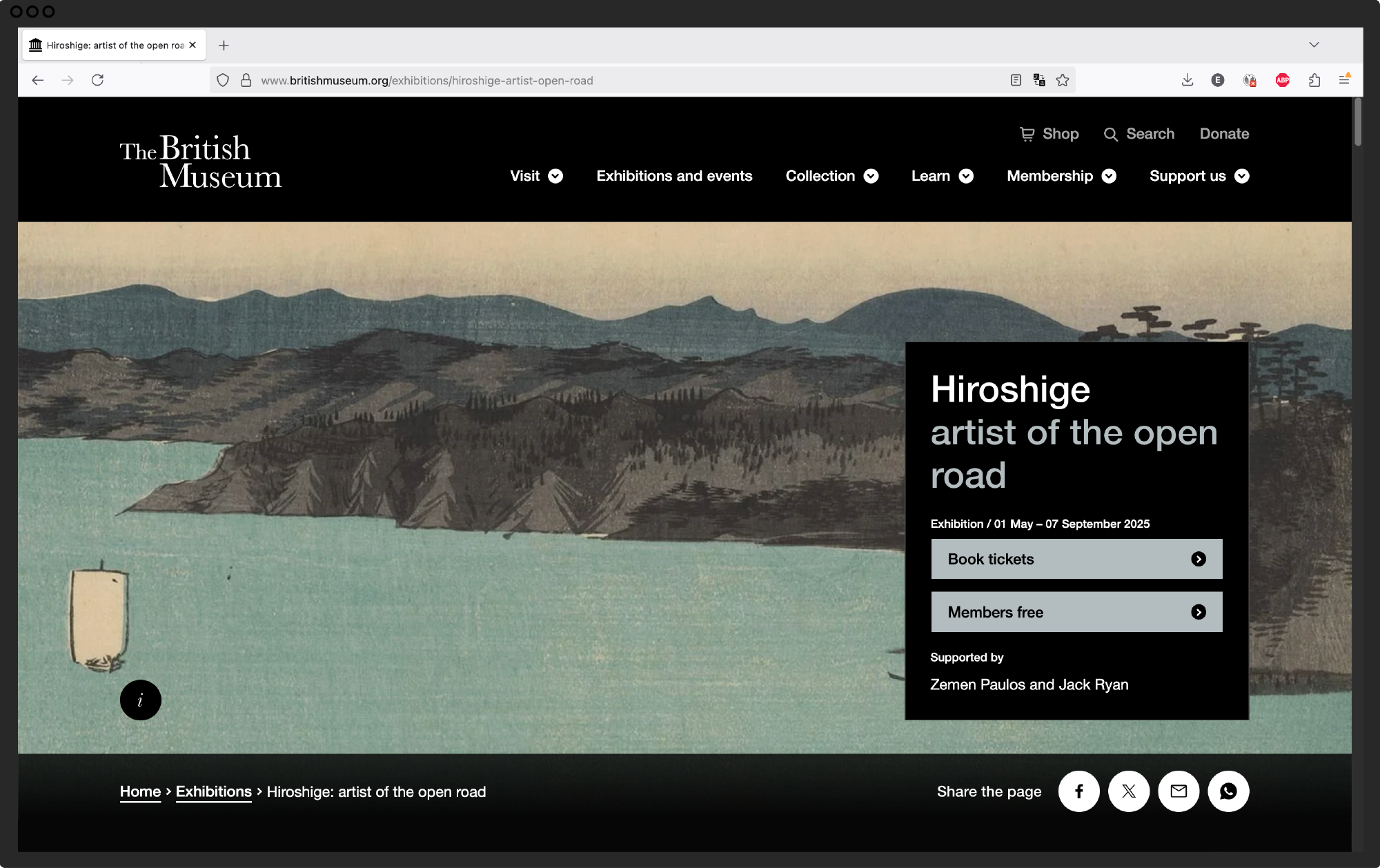
Task: Open the Exhibitions and events menu item
Action: (674, 176)
